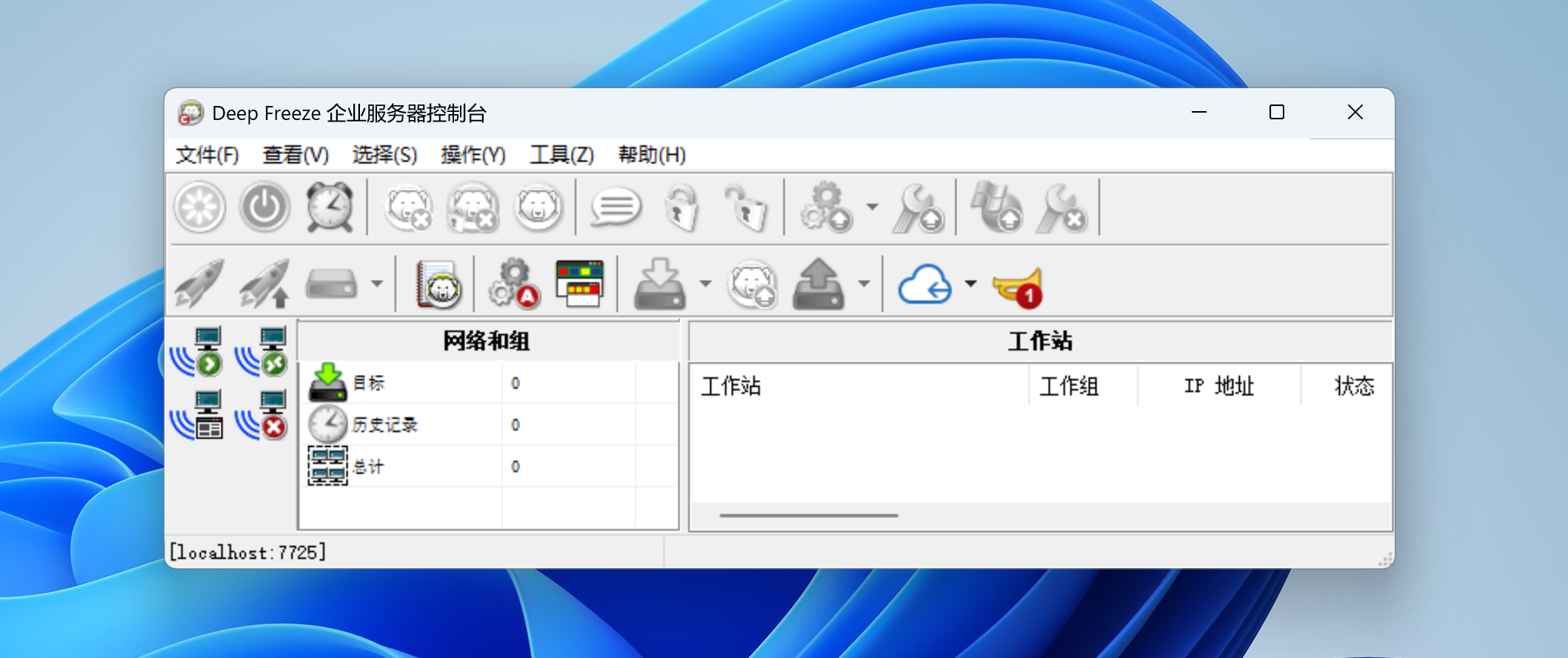Viewport: 1568px width, 658px height.
Task: Open dropdown arrow beside cloud icon
Action: point(971,283)
